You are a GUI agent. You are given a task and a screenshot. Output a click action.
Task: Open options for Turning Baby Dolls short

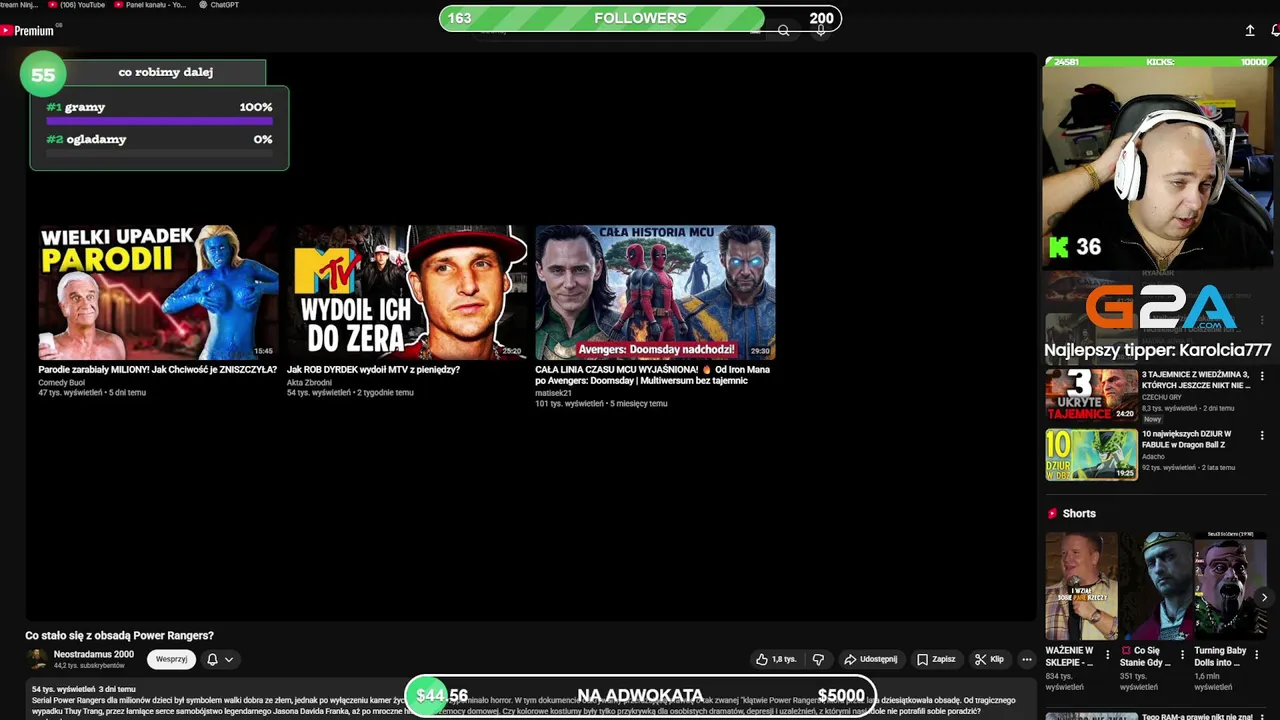(x=1256, y=656)
